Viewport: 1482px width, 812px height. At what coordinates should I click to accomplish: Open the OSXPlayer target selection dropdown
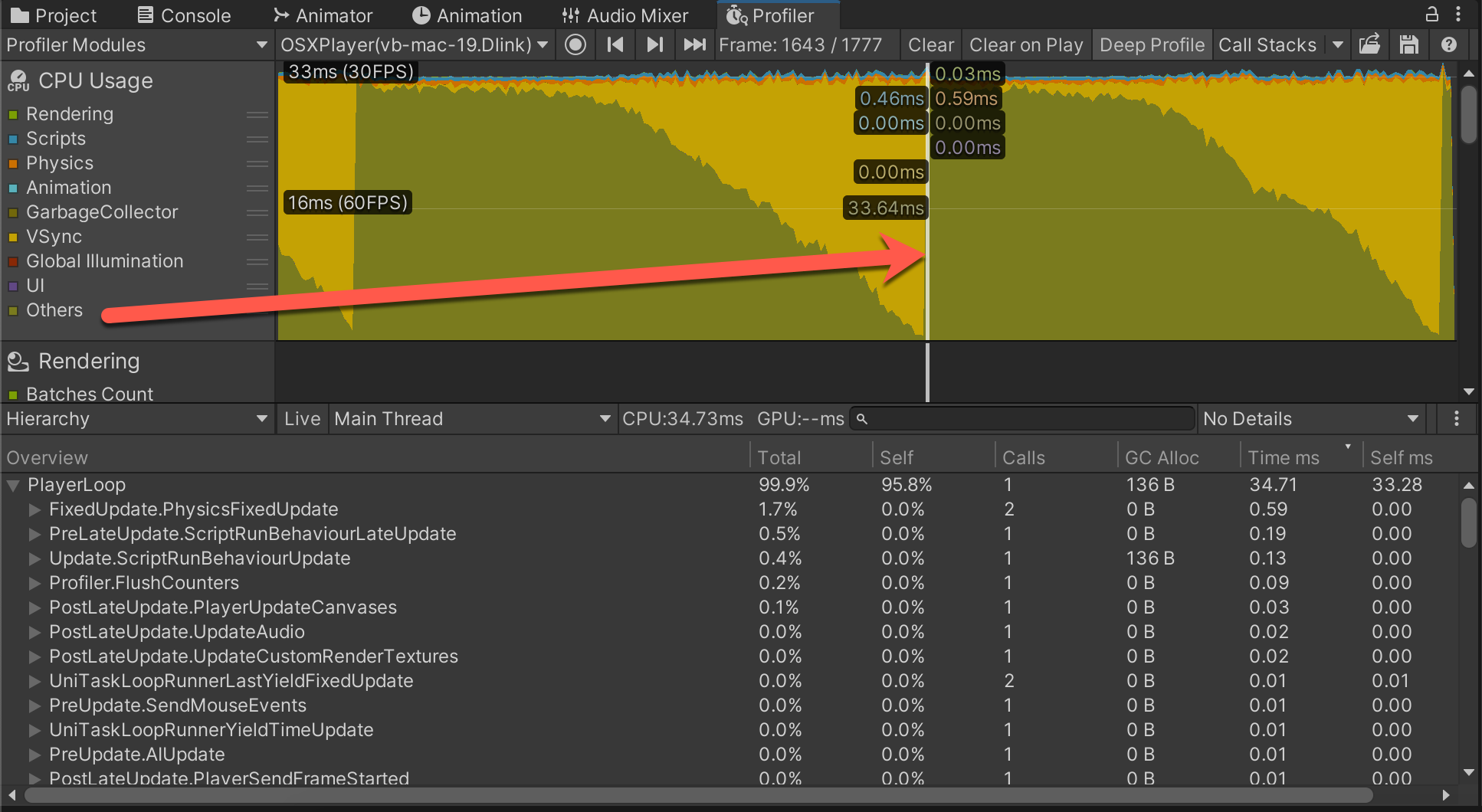tap(415, 45)
